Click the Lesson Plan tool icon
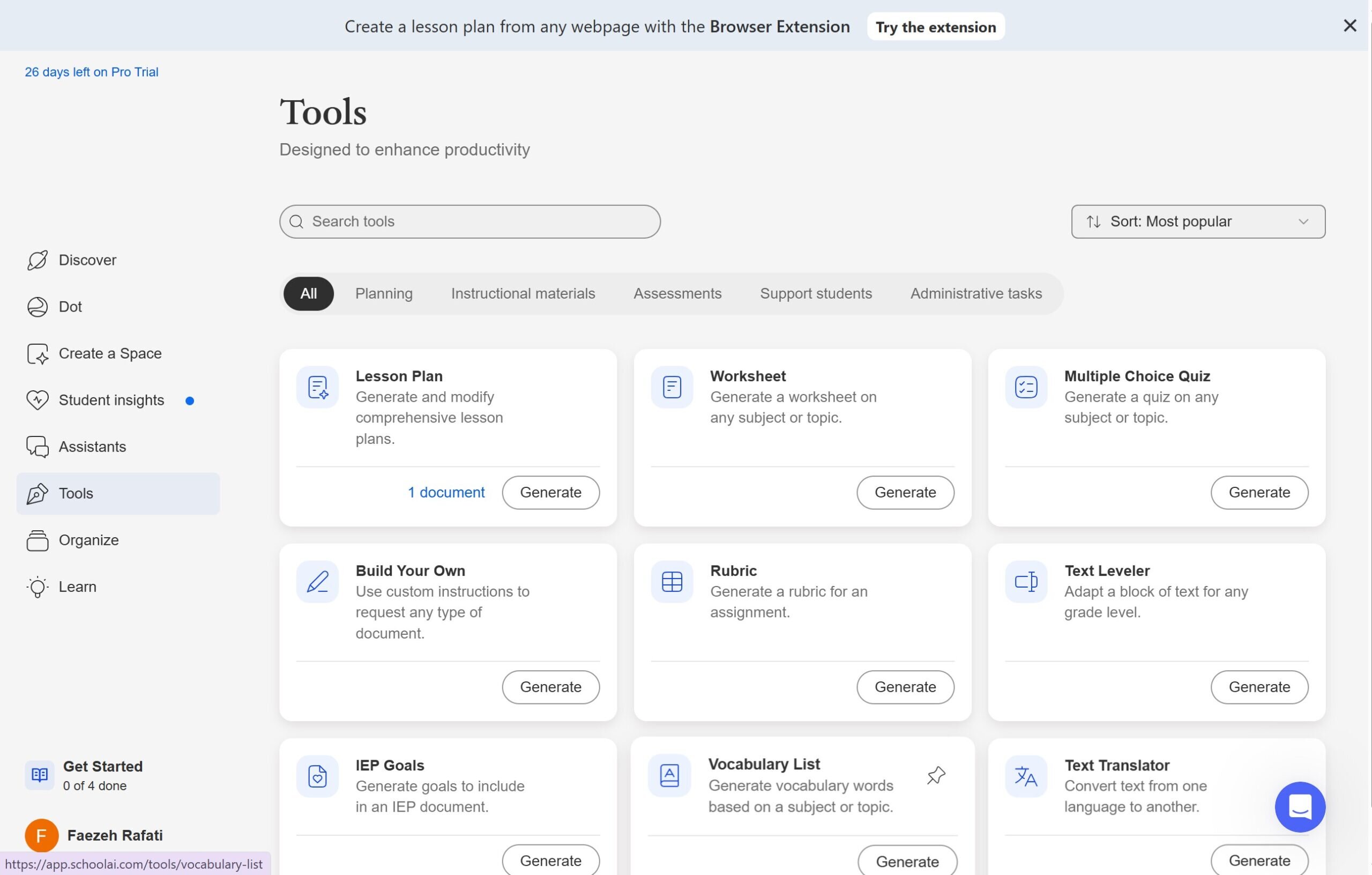This screenshot has height=875, width=1372. (317, 388)
